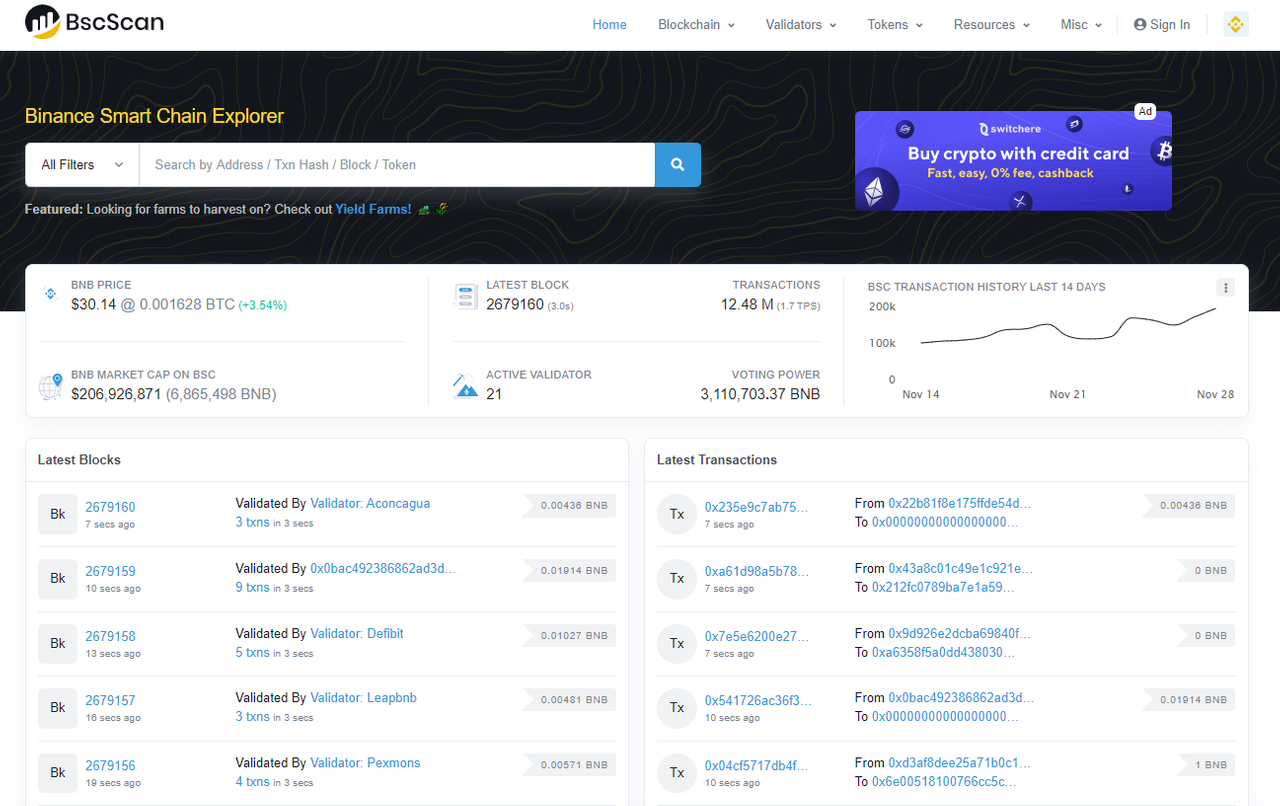
Task: Open transaction 0x235e9c7ab75
Action: click(757, 507)
